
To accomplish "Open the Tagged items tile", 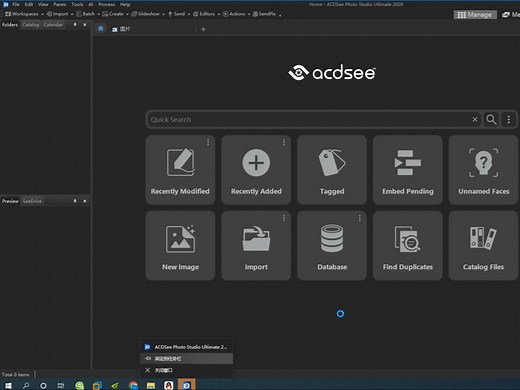I will [332, 170].
